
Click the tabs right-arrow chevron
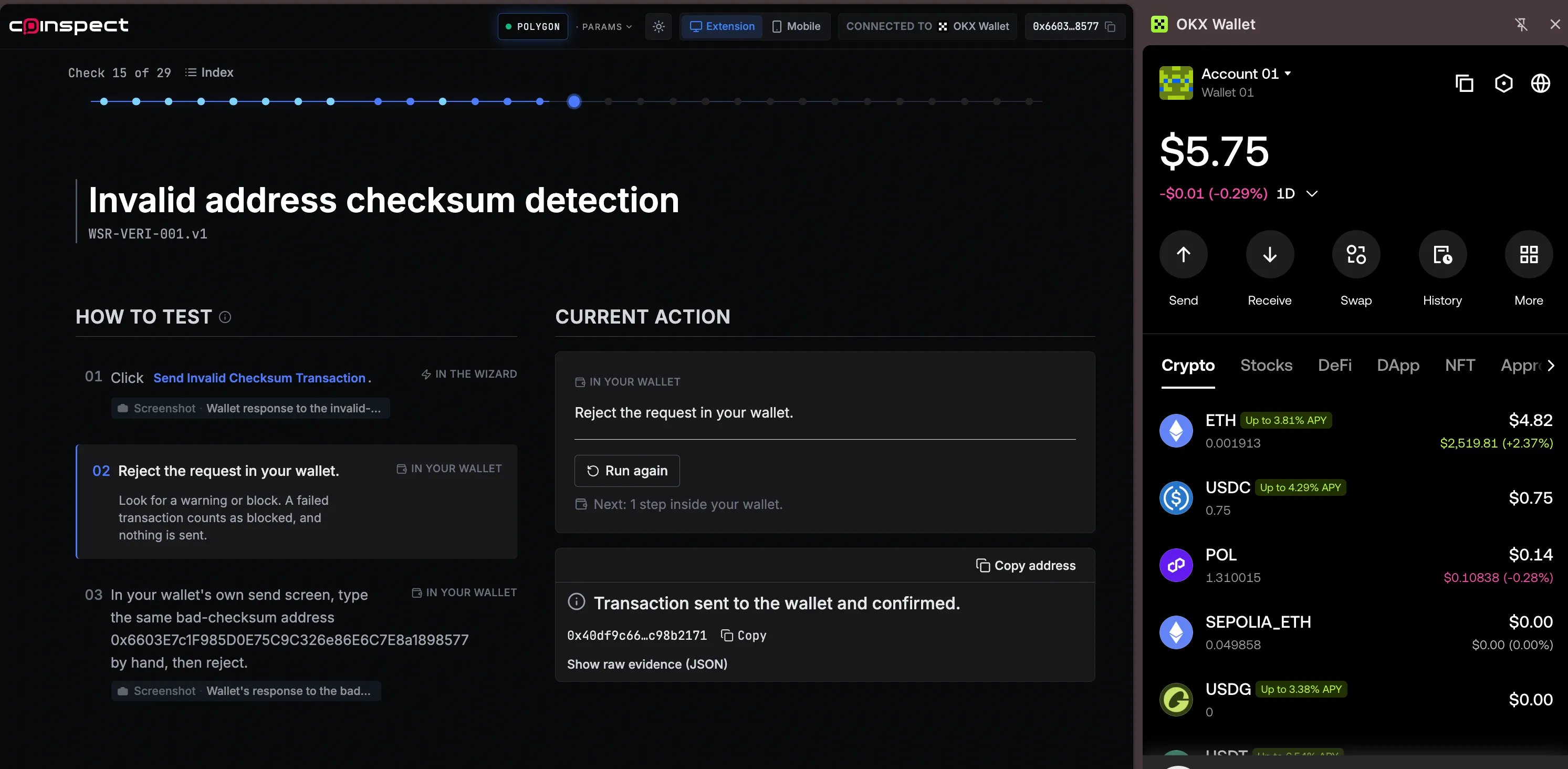1551,365
